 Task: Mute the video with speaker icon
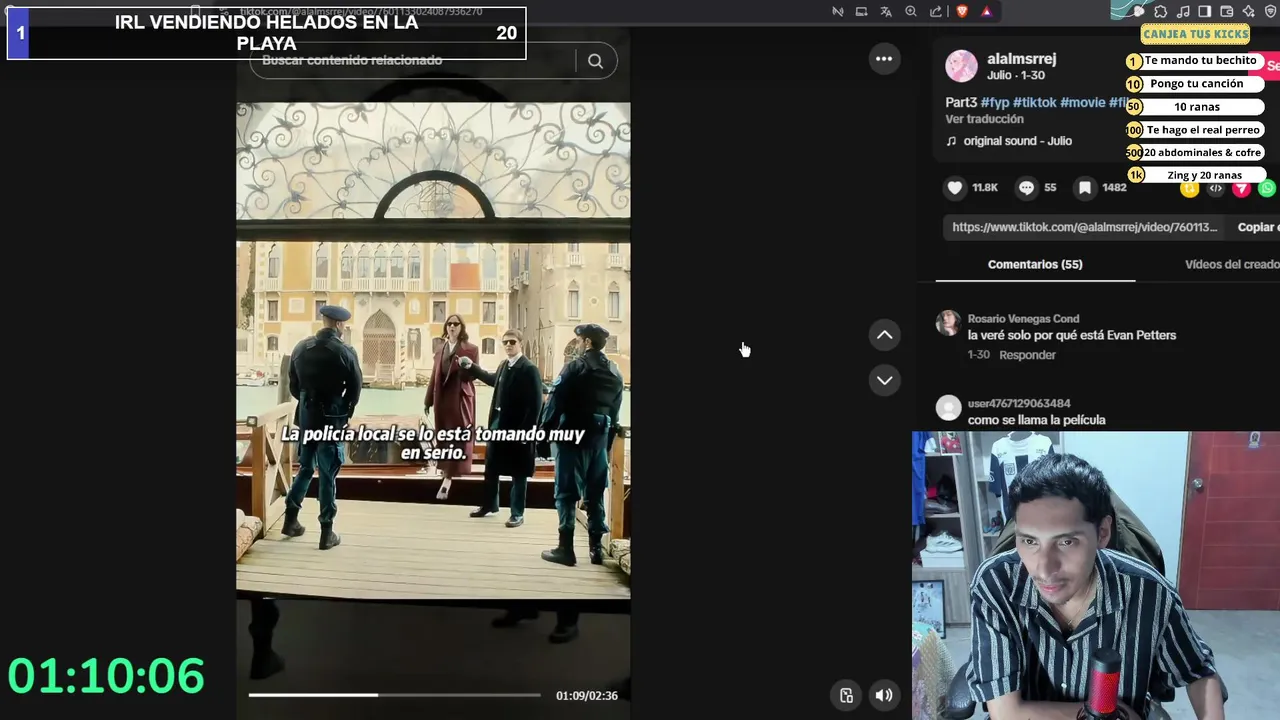pyautogui.click(x=884, y=696)
